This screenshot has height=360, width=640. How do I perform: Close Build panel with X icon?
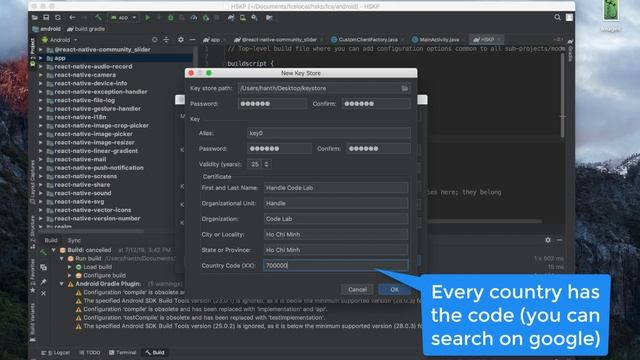43,293
